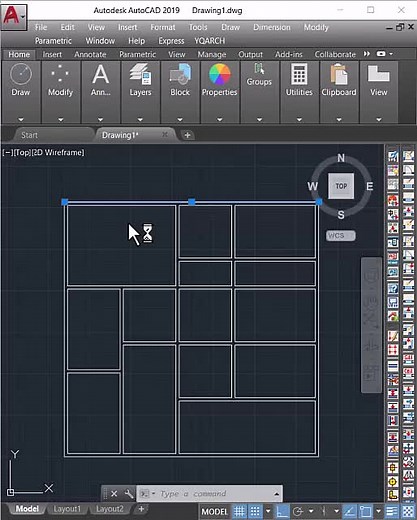Viewport: 417px width, 520px height.
Task: Open the [Top] view controls menu
Action: click(22, 152)
